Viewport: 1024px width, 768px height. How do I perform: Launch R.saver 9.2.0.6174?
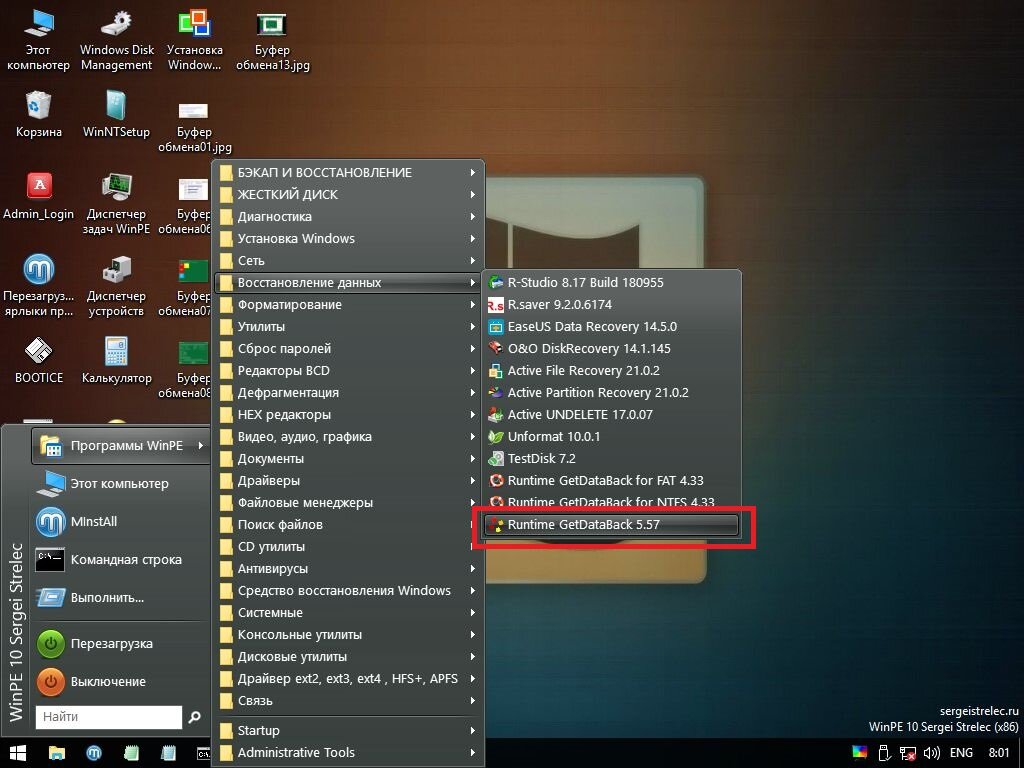coord(611,305)
